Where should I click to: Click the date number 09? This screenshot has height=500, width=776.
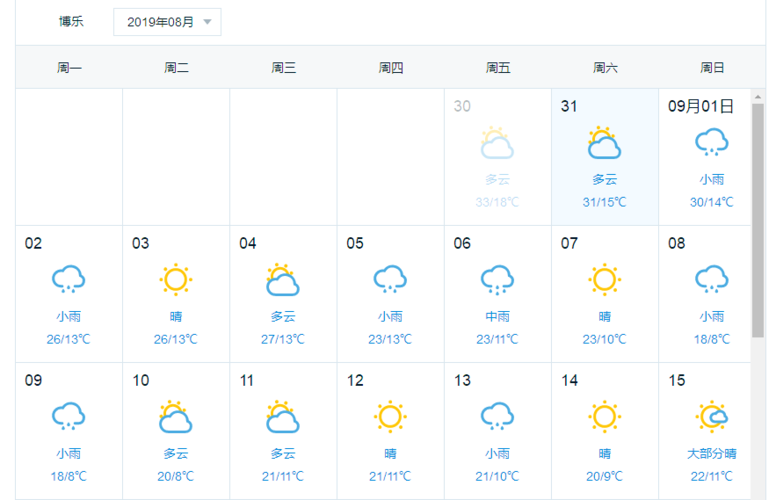pos(33,380)
